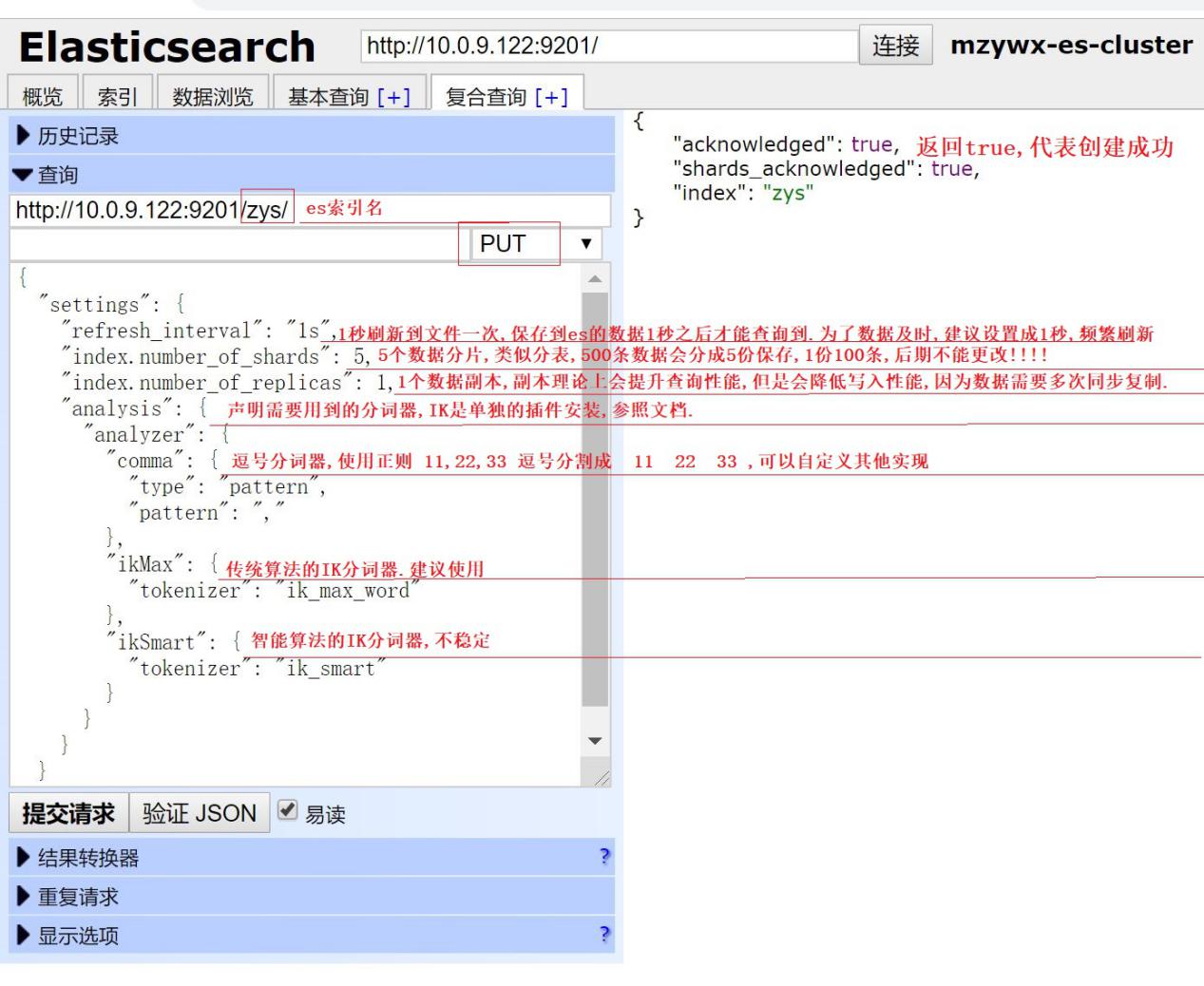
Task: Switch to the 索引 tab
Action: click(x=118, y=97)
